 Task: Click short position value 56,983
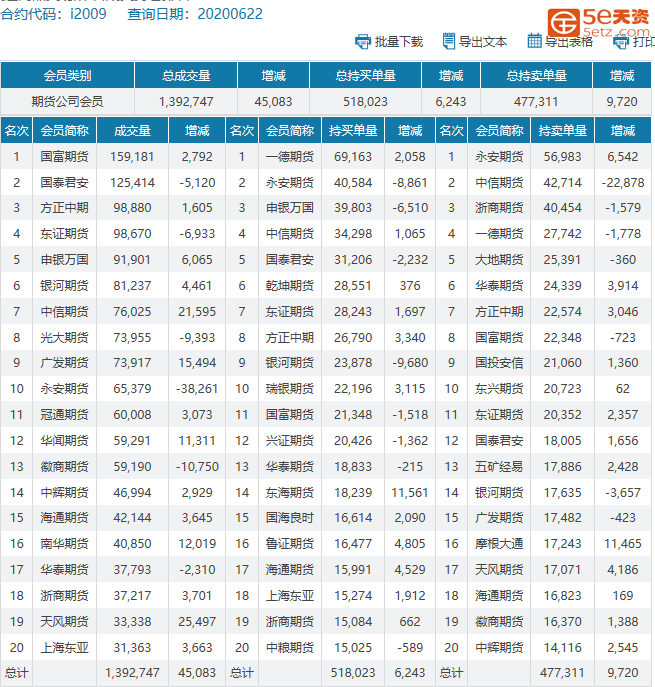pyautogui.click(x=563, y=156)
